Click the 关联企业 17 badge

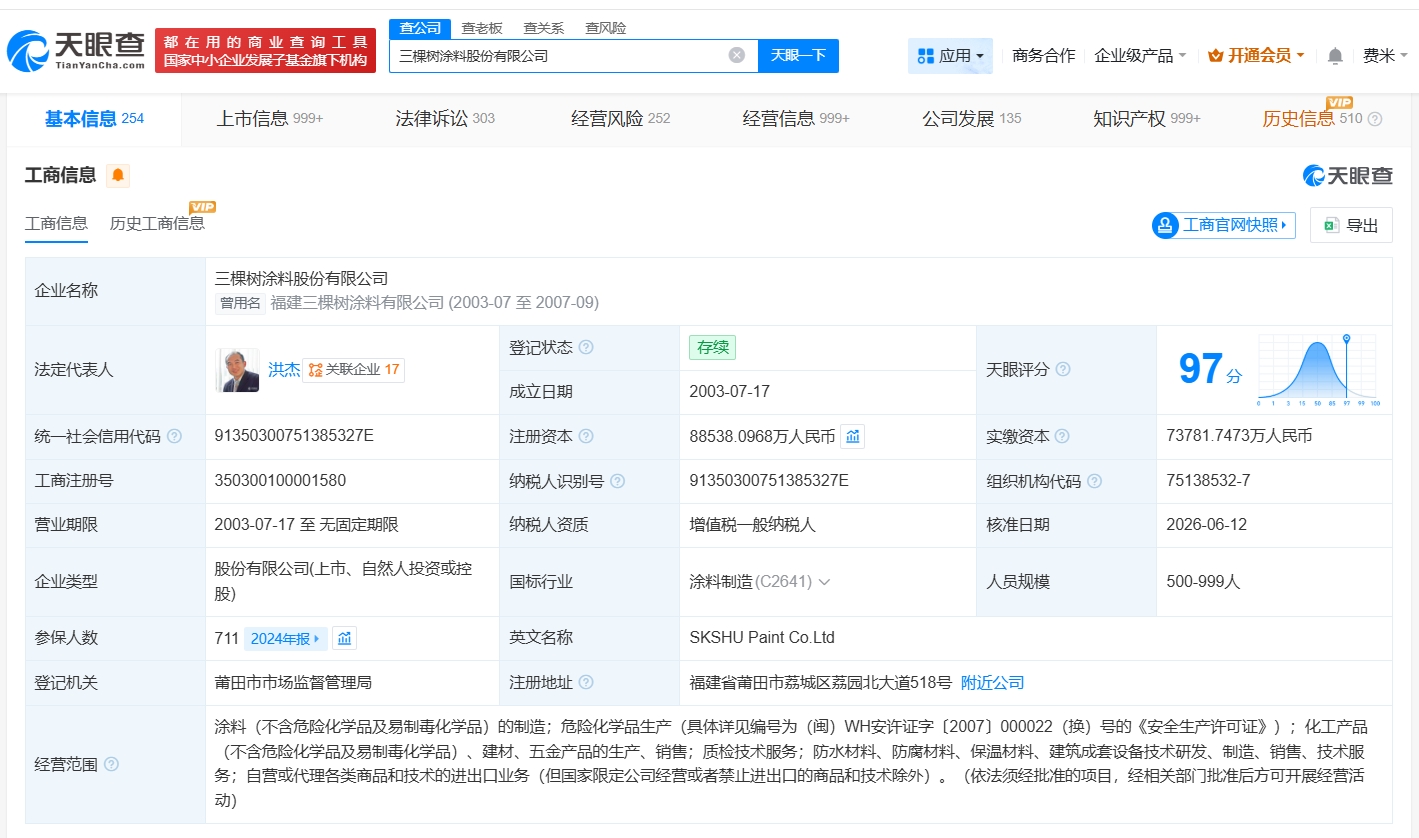354,370
